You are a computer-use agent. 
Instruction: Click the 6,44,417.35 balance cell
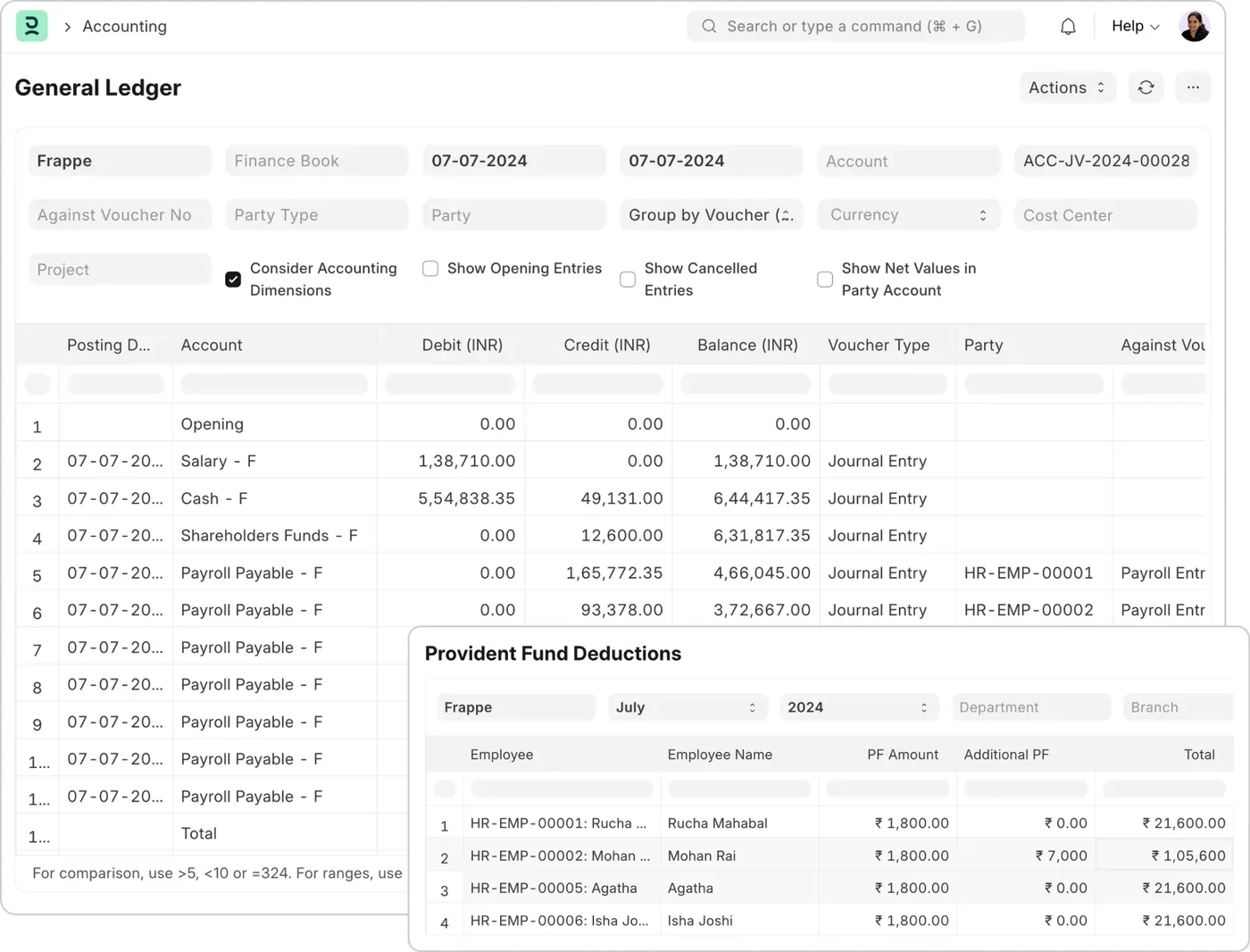[746, 498]
